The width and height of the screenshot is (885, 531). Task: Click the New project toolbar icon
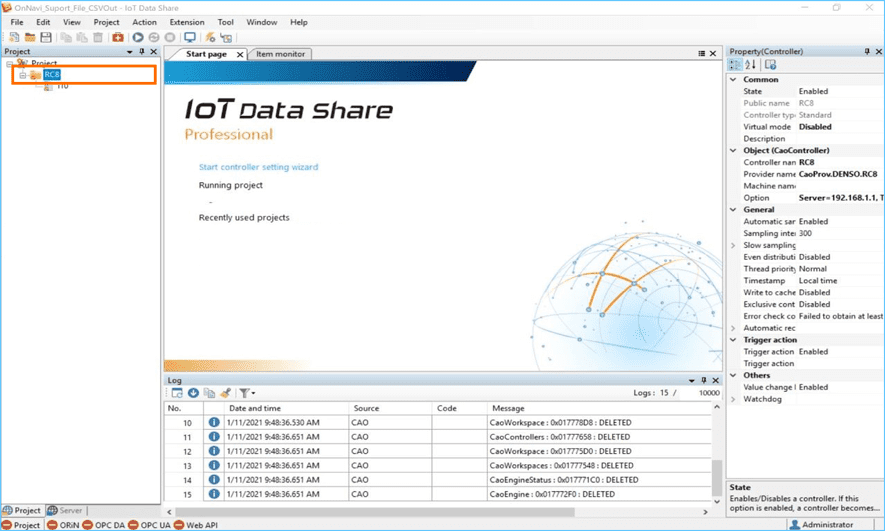(x=14, y=37)
